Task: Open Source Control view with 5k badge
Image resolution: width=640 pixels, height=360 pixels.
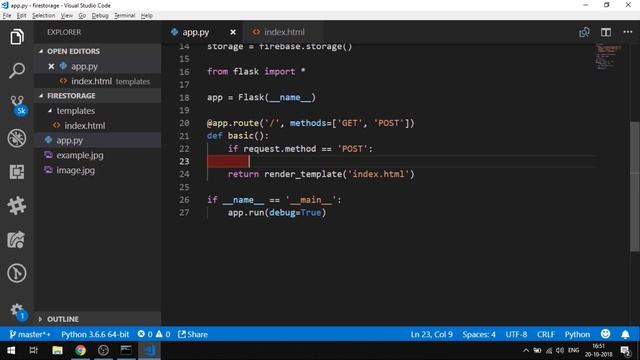Action: 18,105
